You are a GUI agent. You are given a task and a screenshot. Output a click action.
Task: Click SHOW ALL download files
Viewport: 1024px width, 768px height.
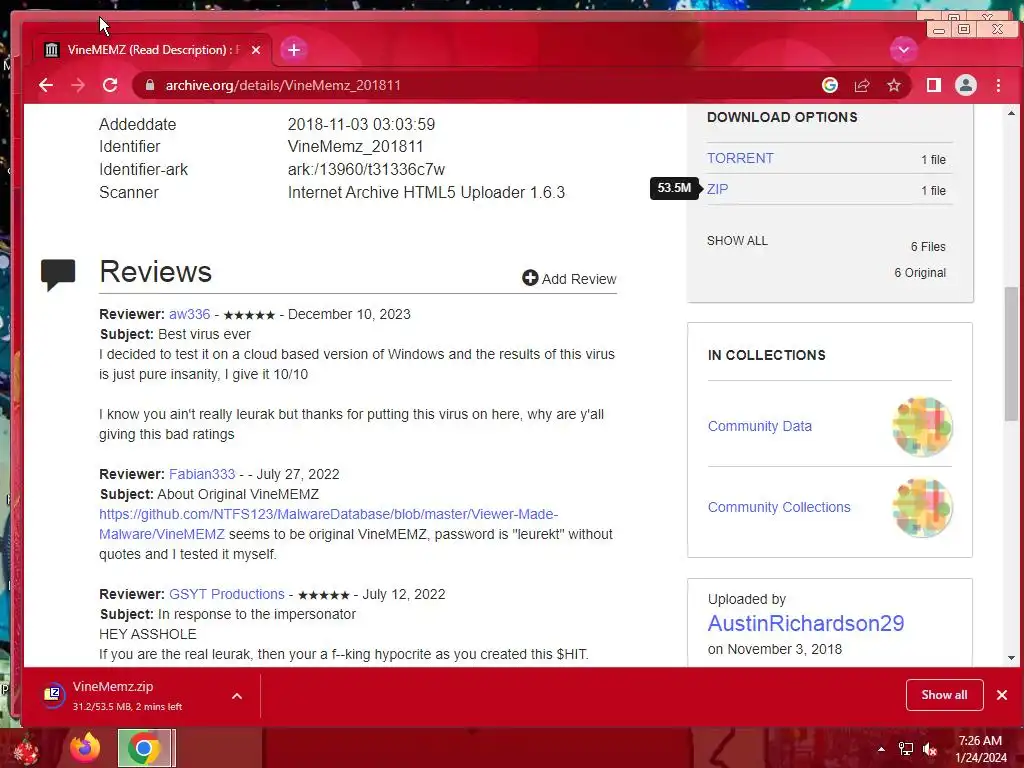[737, 240]
